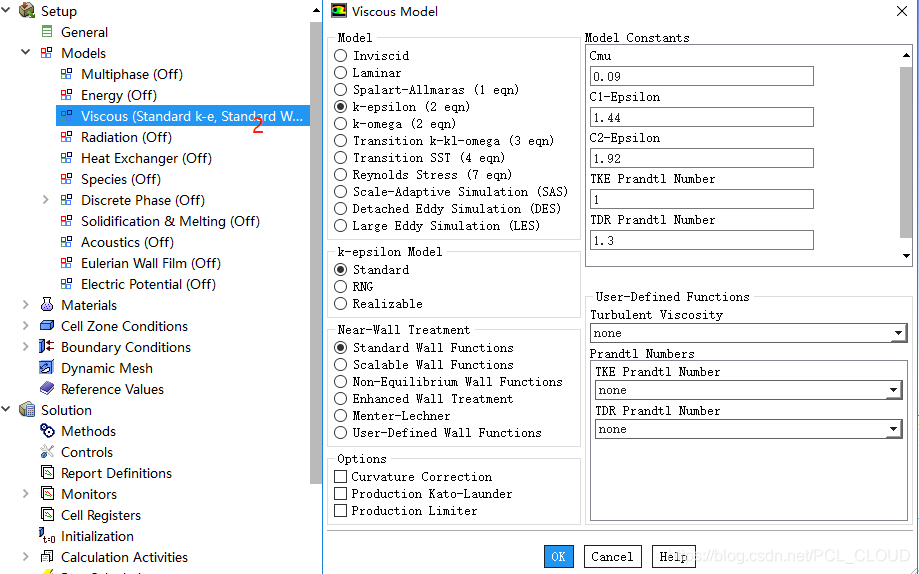Choose the Realizable k-epsilon model
This screenshot has height=574, width=919.
tap(341, 304)
